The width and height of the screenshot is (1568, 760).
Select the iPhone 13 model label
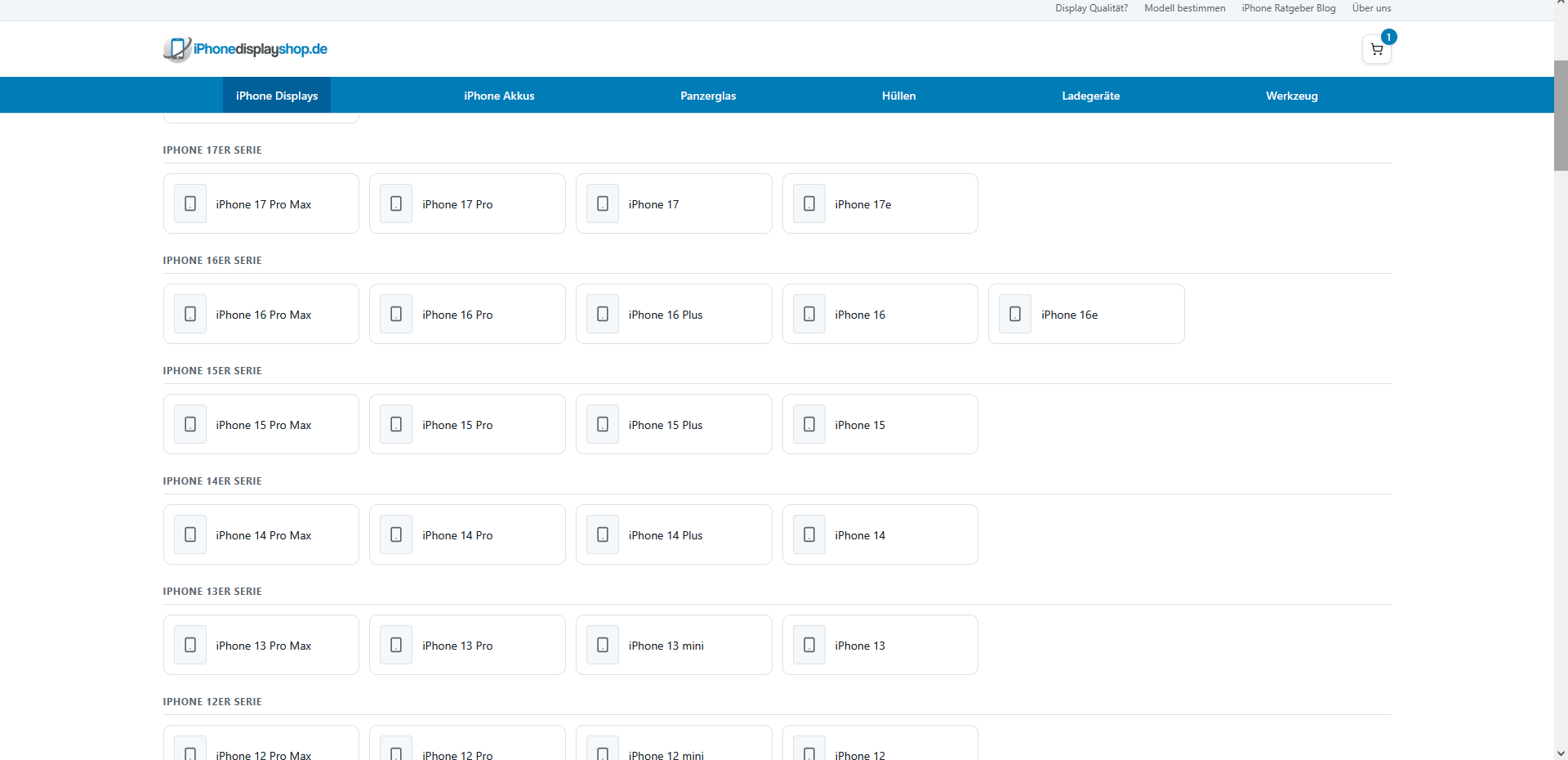pyautogui.click(x=860, y=646)
